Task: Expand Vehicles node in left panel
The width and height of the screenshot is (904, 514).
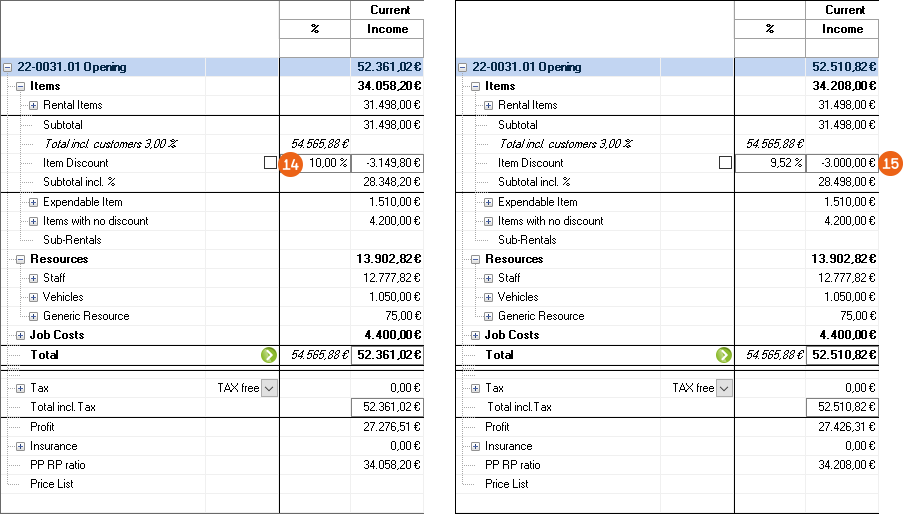Action: [33, 297]
